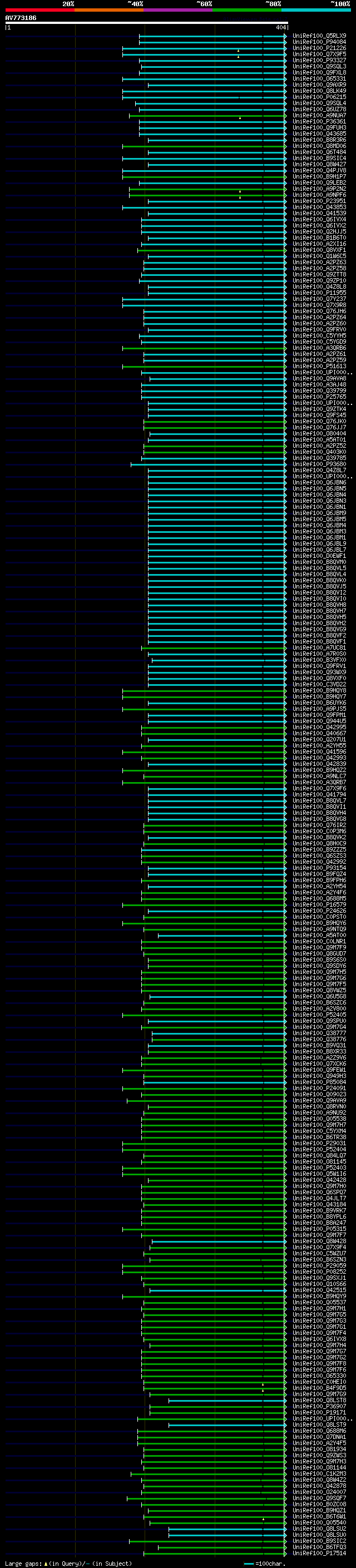The image size is (356, 1568).
Task: Click the orange ~40% identity legend segment
Action: [x=110, y=10]
